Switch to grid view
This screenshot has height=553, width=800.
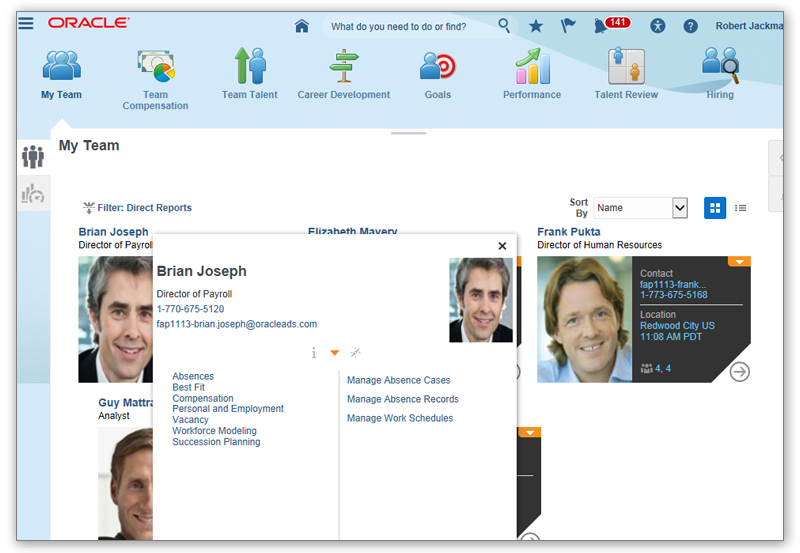pyautogui.click(x=715, y=208)
